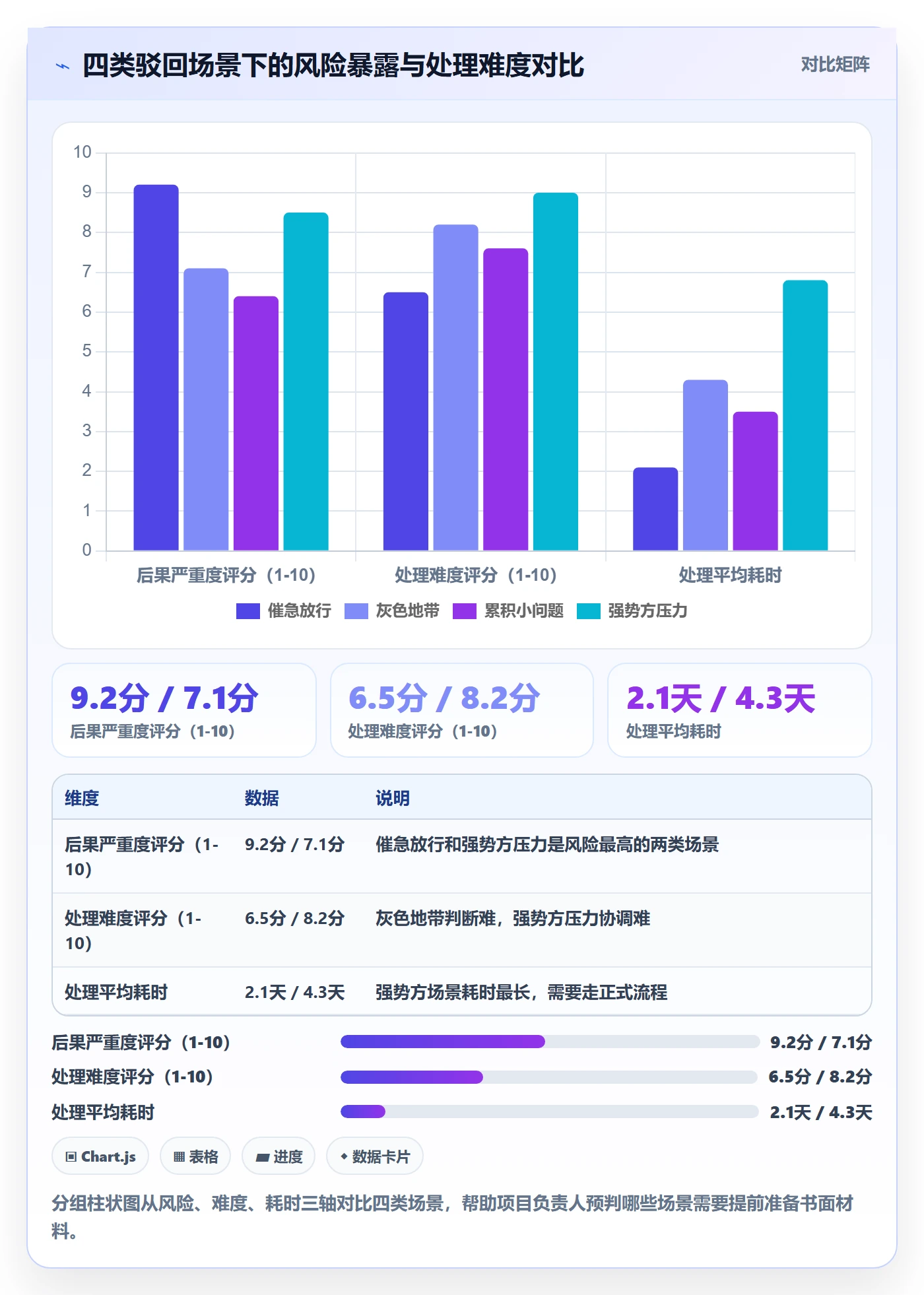Image resolution: width=924 pixels, height=1295 pixels.
Task: Click the 对比矩阵 label in header
Action: coord(835,65)
